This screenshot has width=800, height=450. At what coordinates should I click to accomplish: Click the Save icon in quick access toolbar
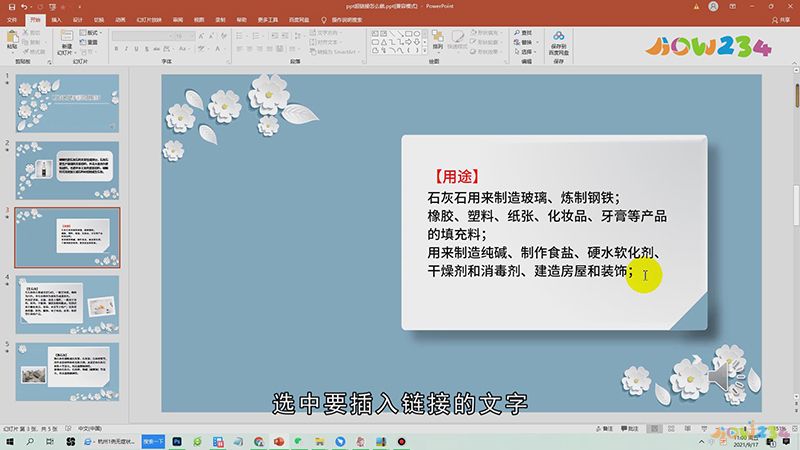point(12,7)
